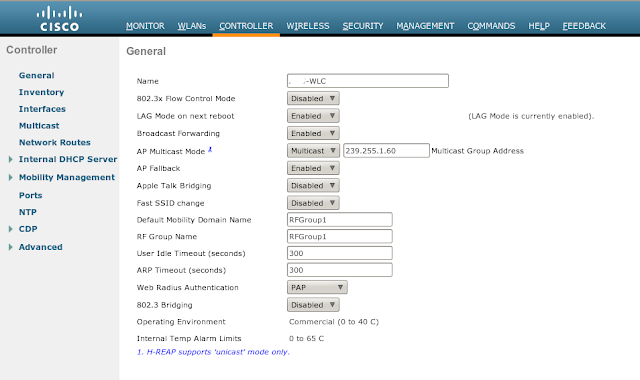
Task: Expand the Internal DHCP Server arrow
Action: pyautogui.click(x=11, y=159)
